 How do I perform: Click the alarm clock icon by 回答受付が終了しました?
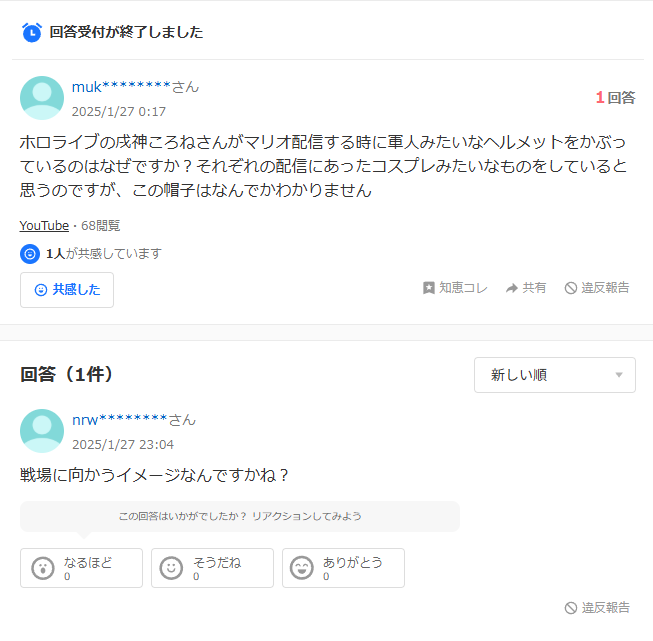[x=32, y=32]
